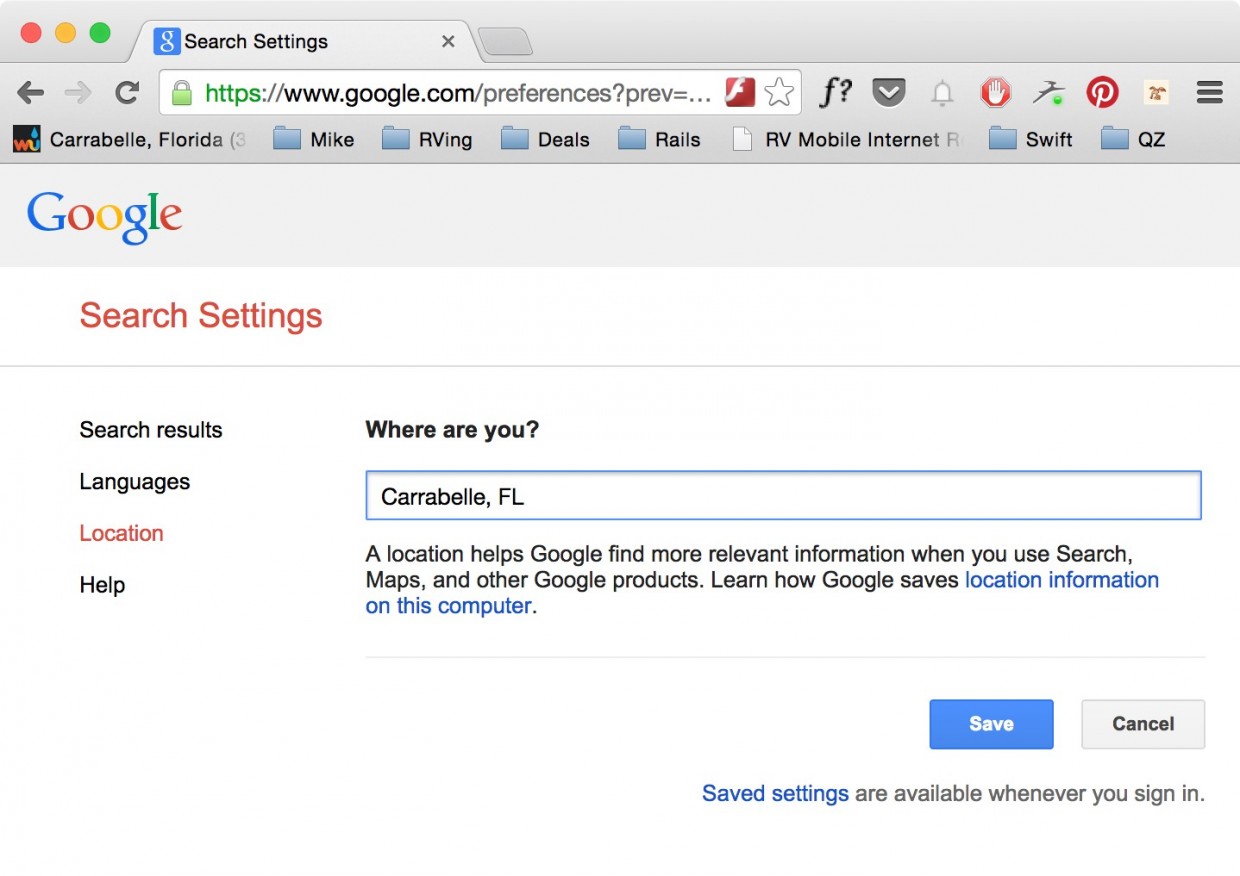Open the f? font finder extension
The height and width of the screenshot is (876, 1240).
click(x=835, y=93)
